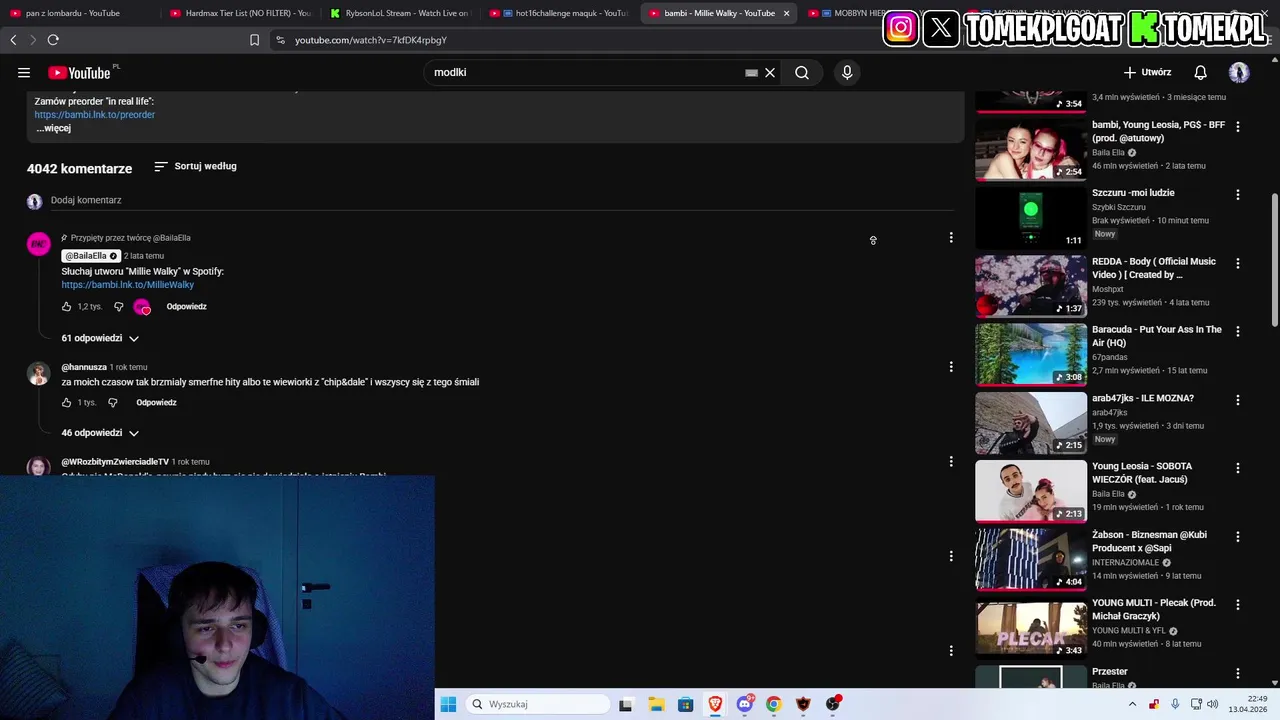This screenshot has width=1280, height=720.
Task: Clear the search box text with X
Action: point(770,72)
